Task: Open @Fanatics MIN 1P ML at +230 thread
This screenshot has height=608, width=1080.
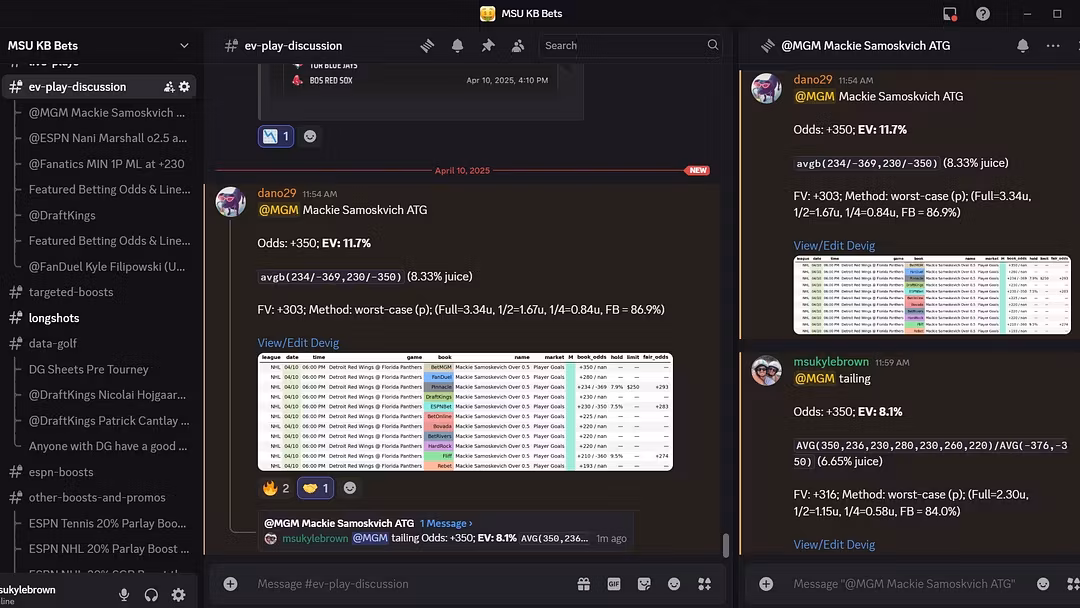Action: click(107, 164)
